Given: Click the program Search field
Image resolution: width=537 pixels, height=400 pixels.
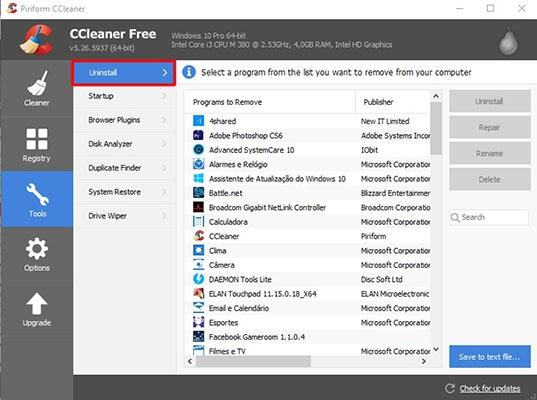Looking at the screenshot, I should pyautogui.click(x=489, y=217).
